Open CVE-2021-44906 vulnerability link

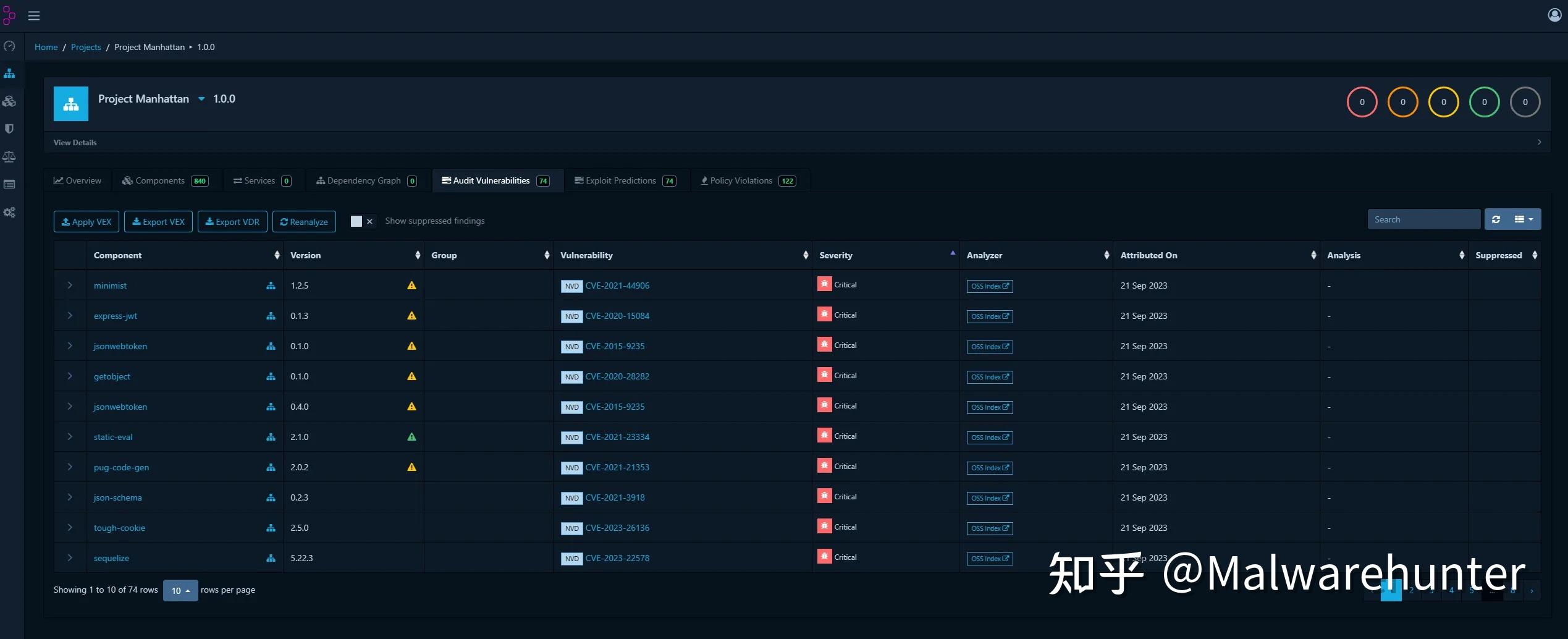pos(617,286)
